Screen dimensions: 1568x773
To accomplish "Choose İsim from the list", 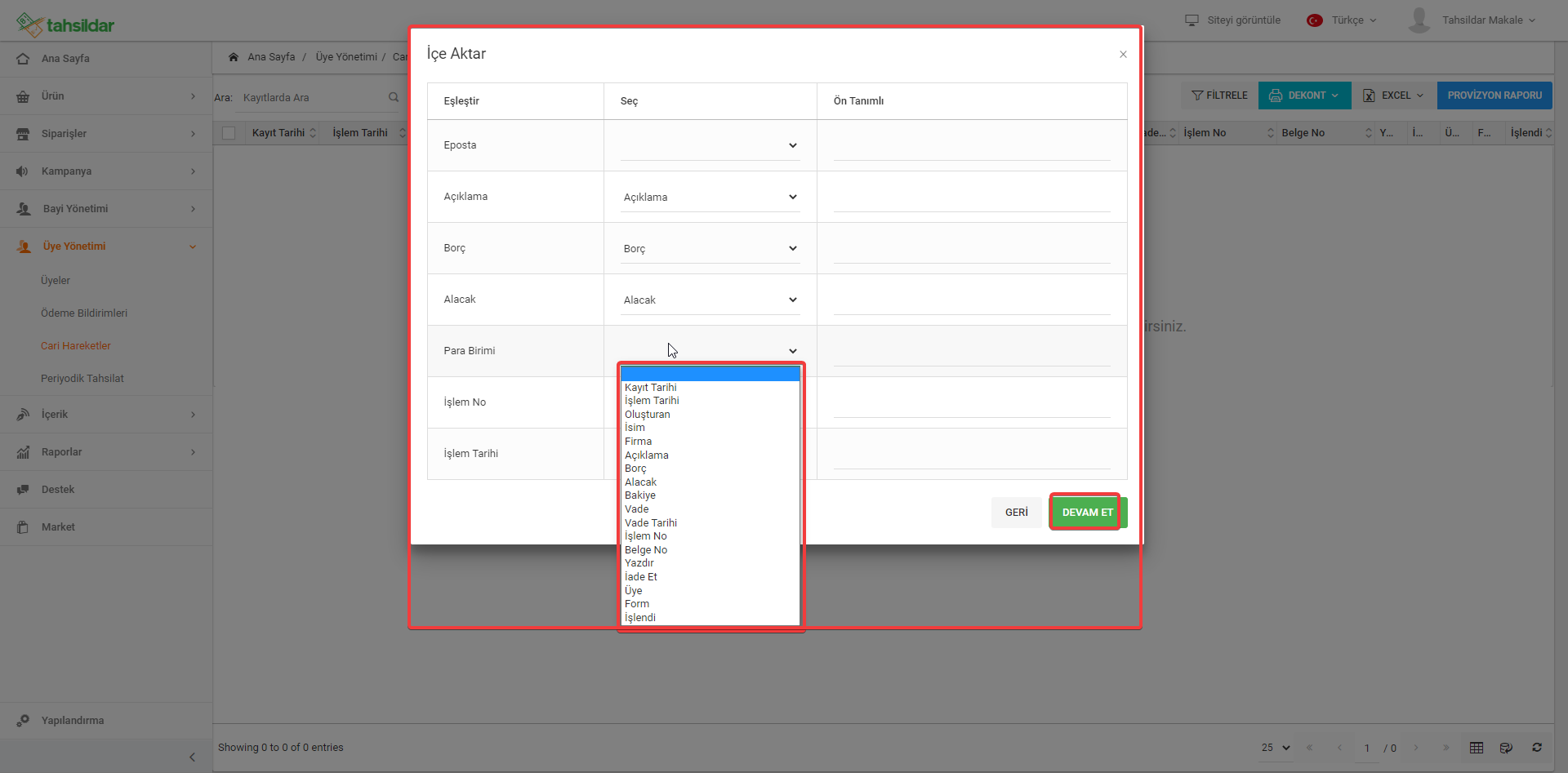I will click(710, 428).
